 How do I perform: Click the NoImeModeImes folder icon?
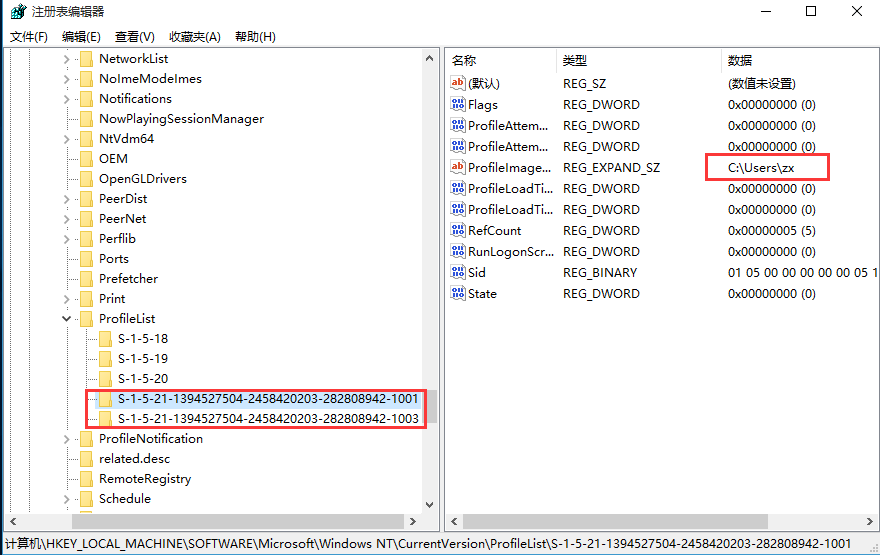(x=86, y=79)
